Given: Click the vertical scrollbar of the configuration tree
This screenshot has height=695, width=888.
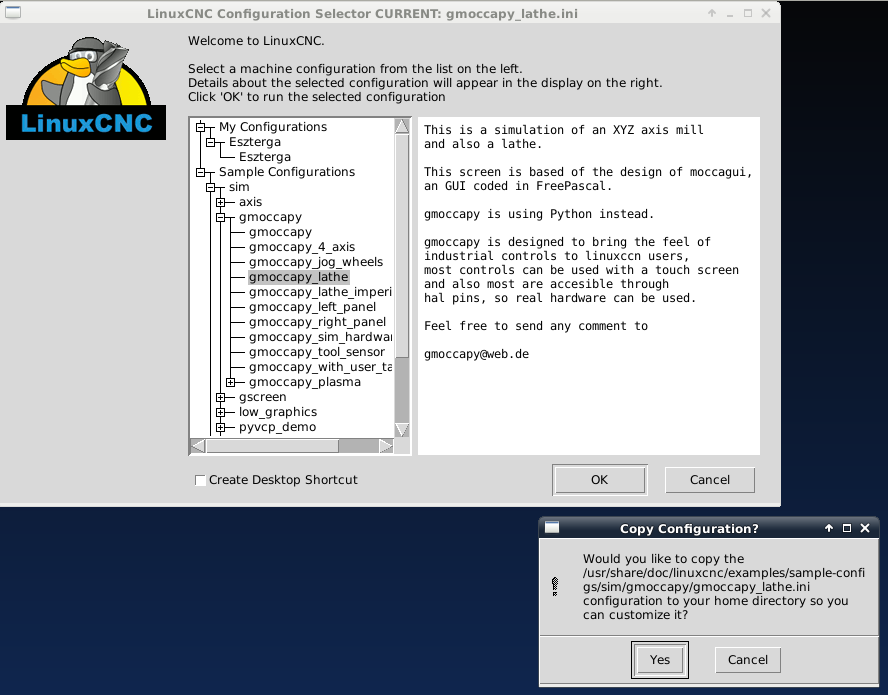Looking at the screenshot, I should pyautogui.click(x=401, y=250).
